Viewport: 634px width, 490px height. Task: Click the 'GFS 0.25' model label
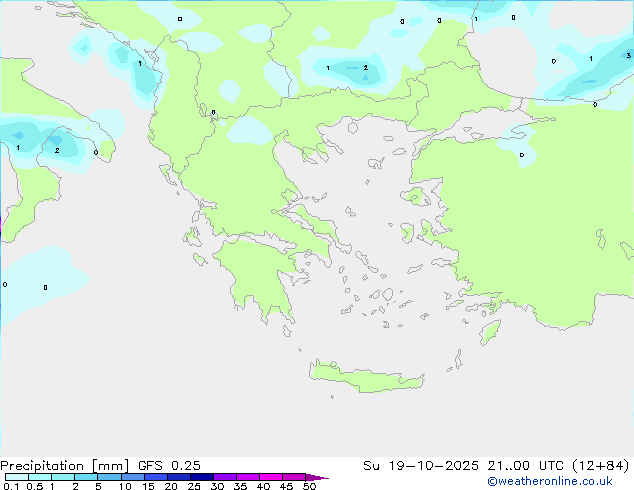tap(169, 466)
